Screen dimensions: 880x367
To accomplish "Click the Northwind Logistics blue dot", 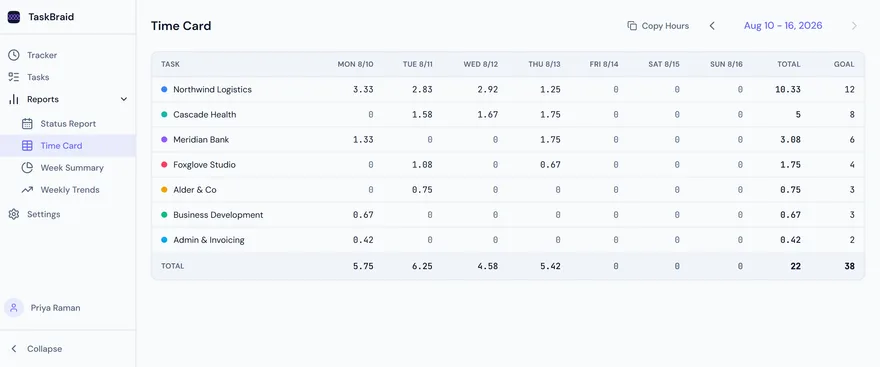I will pos(164,89).
